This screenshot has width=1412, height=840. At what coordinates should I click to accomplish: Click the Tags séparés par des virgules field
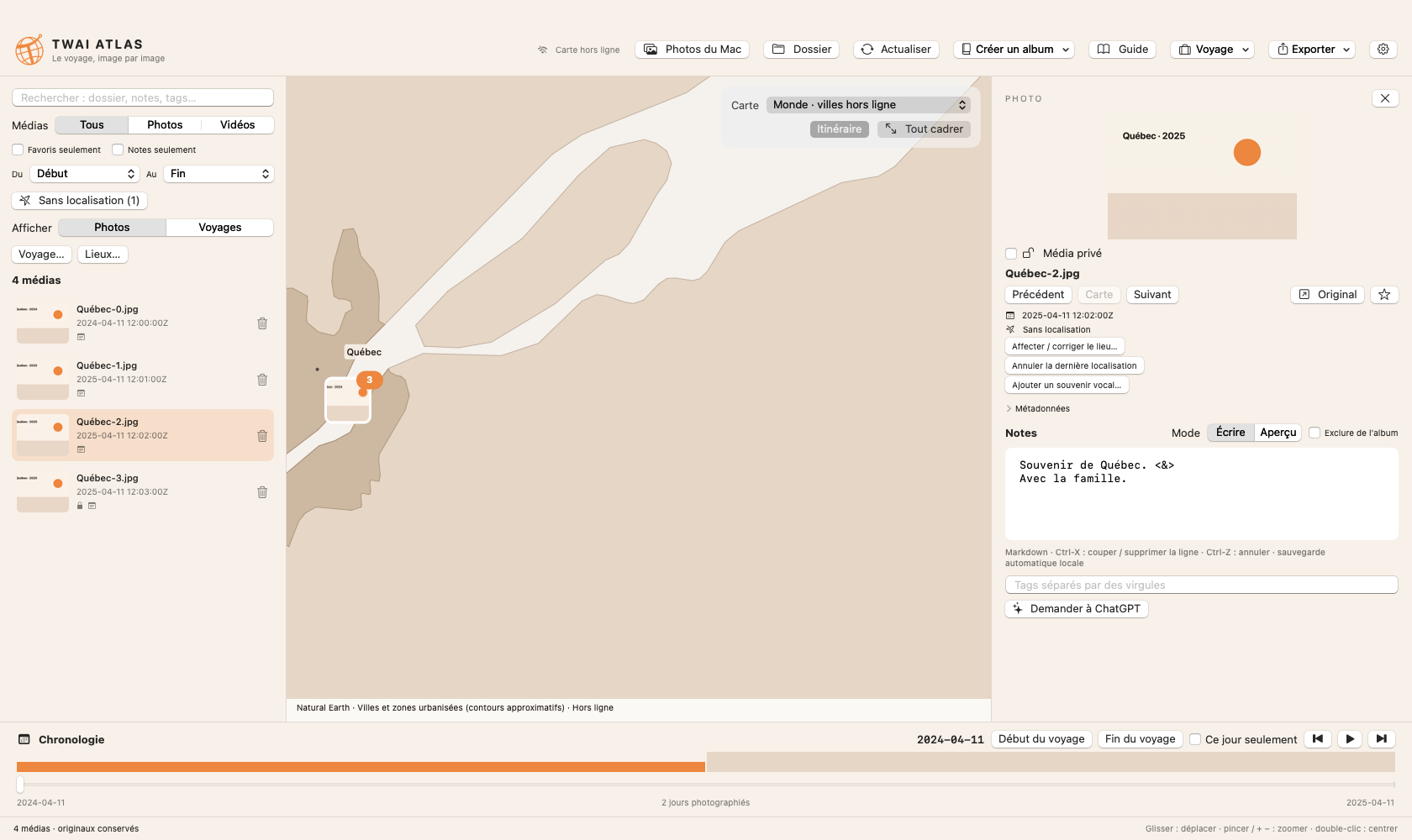1202,585
